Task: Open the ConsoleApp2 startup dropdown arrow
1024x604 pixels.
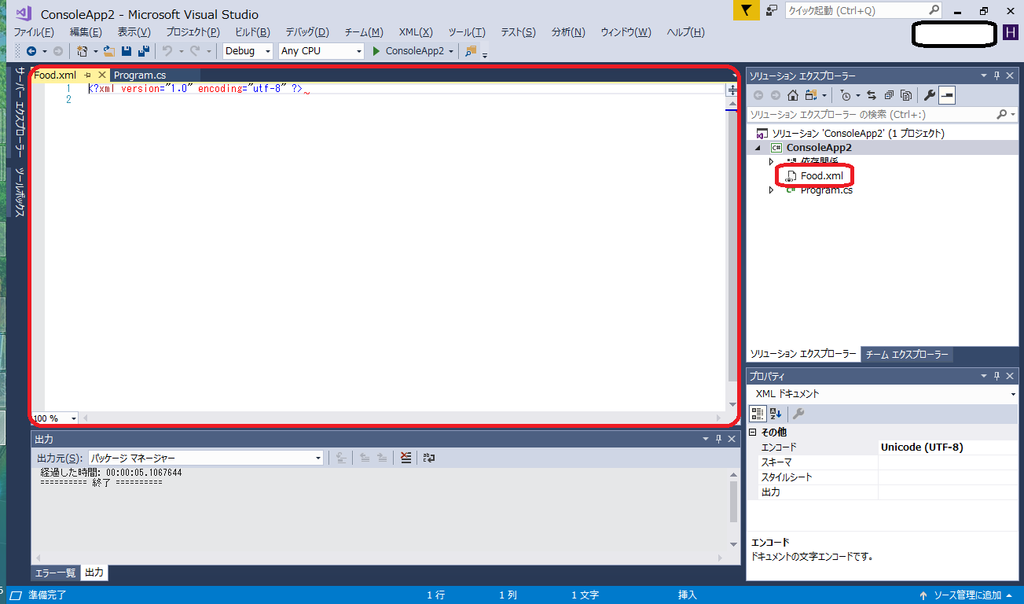Action: point(451,51)
